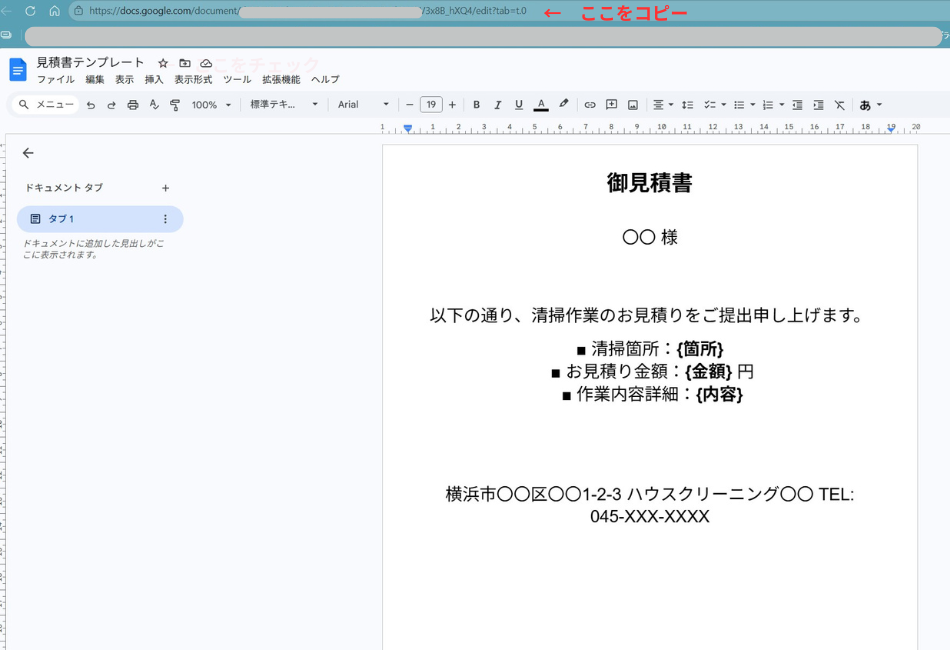The image size is (950, 650).
Task: Open the text color picker
Action: [x=540, y=104]
